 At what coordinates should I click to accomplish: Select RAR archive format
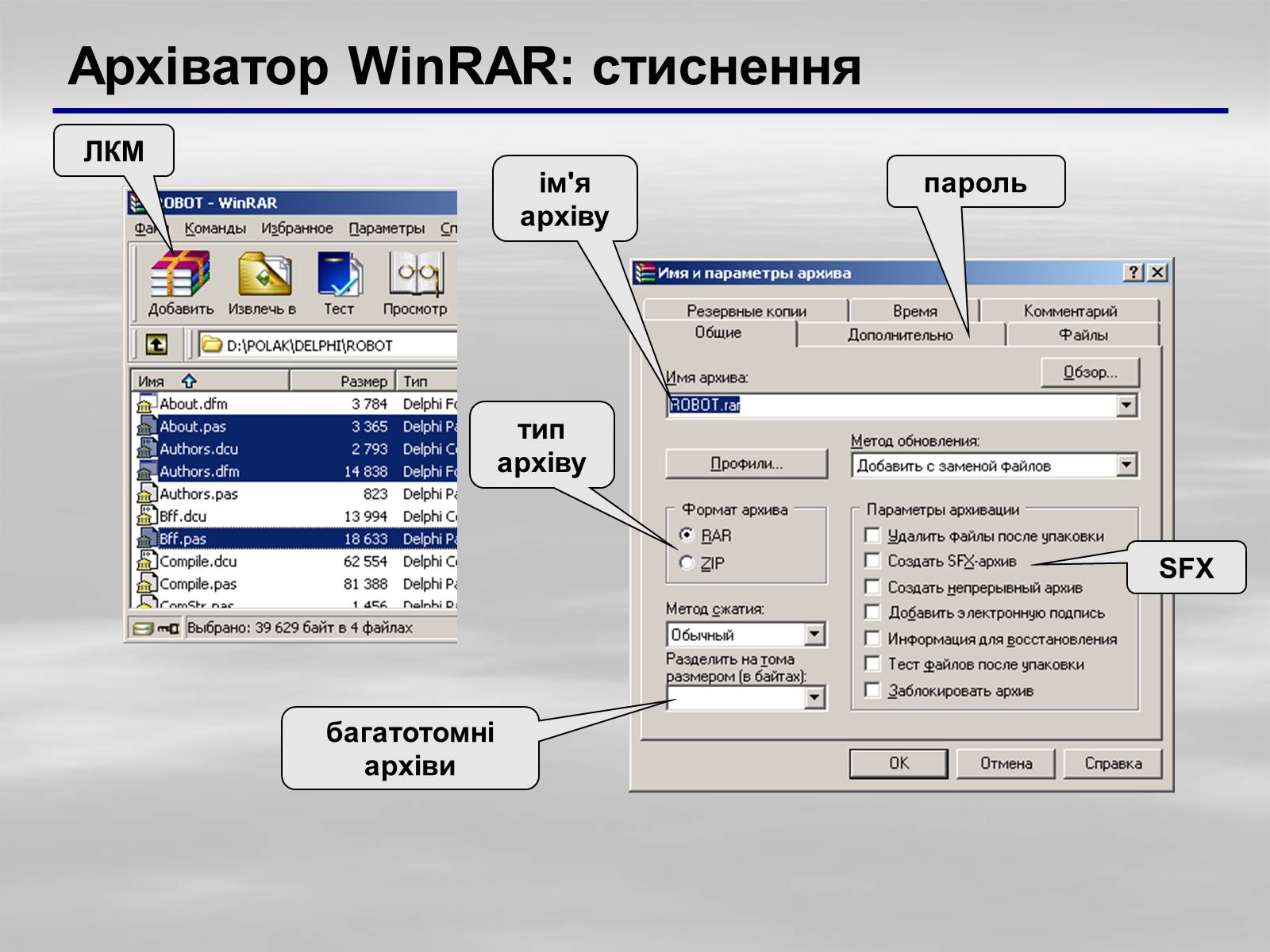coord(687,535)
